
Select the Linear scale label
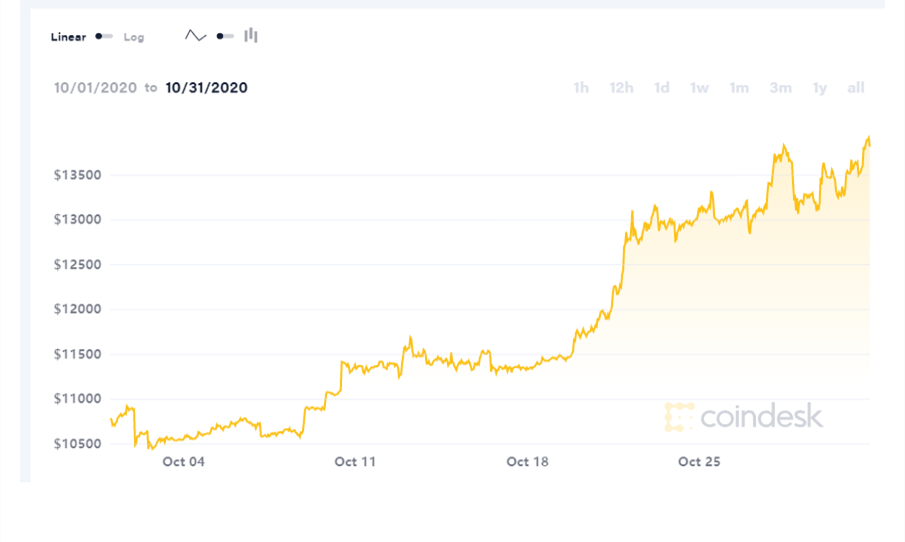[x=68, y=37]
